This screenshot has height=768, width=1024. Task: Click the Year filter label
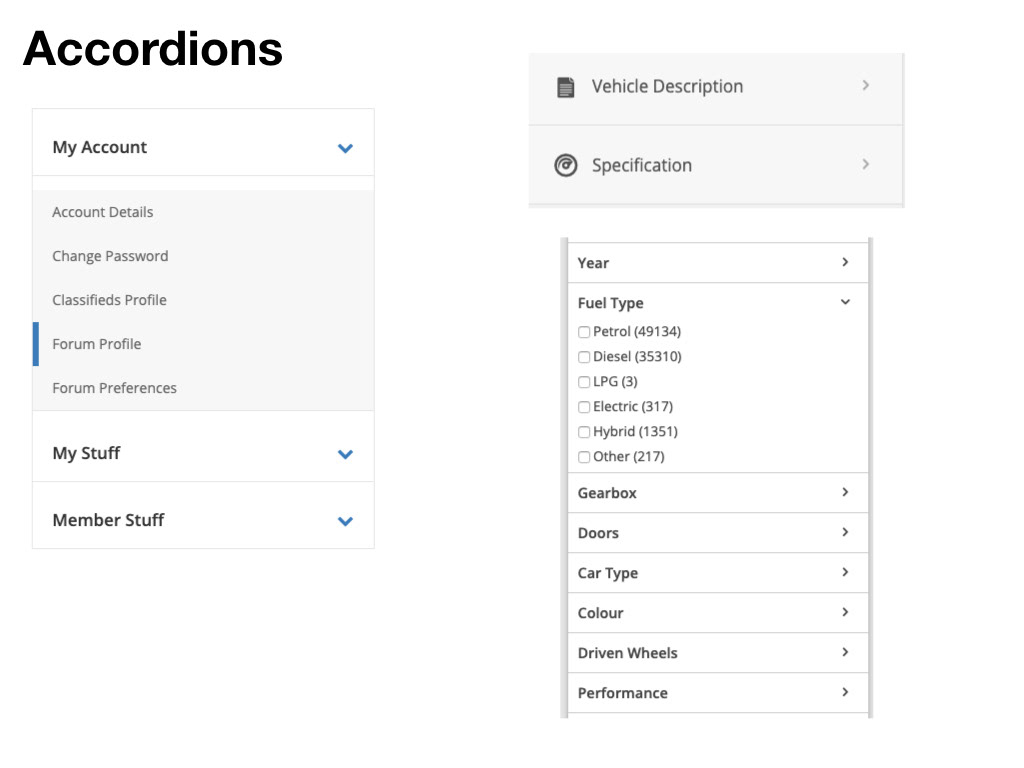[x=593, y=263]
